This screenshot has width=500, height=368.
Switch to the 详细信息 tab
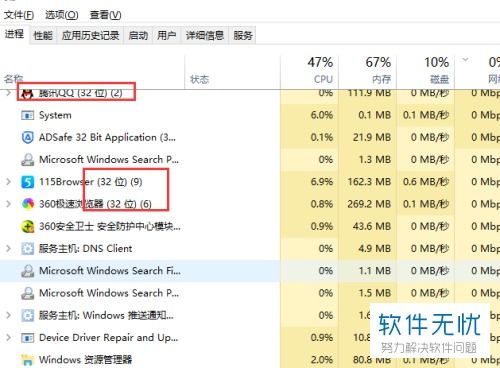(205, 35)
